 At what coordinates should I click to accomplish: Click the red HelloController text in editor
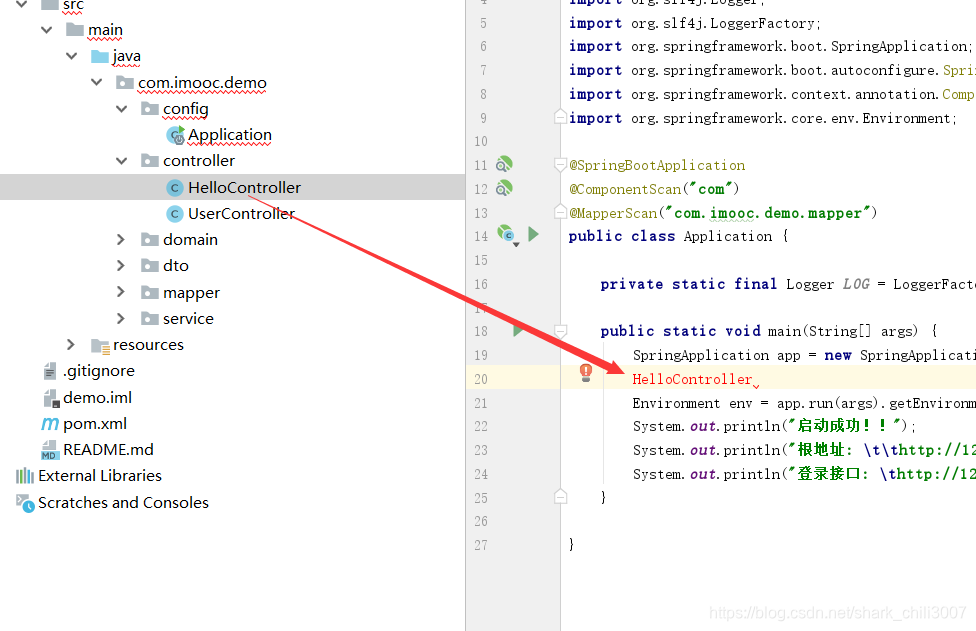click(x=692, y=379)
